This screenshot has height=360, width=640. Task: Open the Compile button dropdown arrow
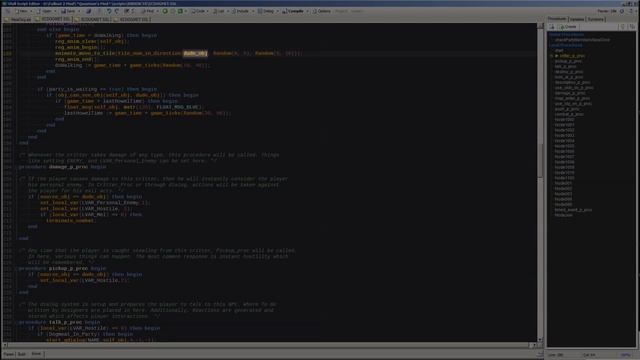(307, 11)
